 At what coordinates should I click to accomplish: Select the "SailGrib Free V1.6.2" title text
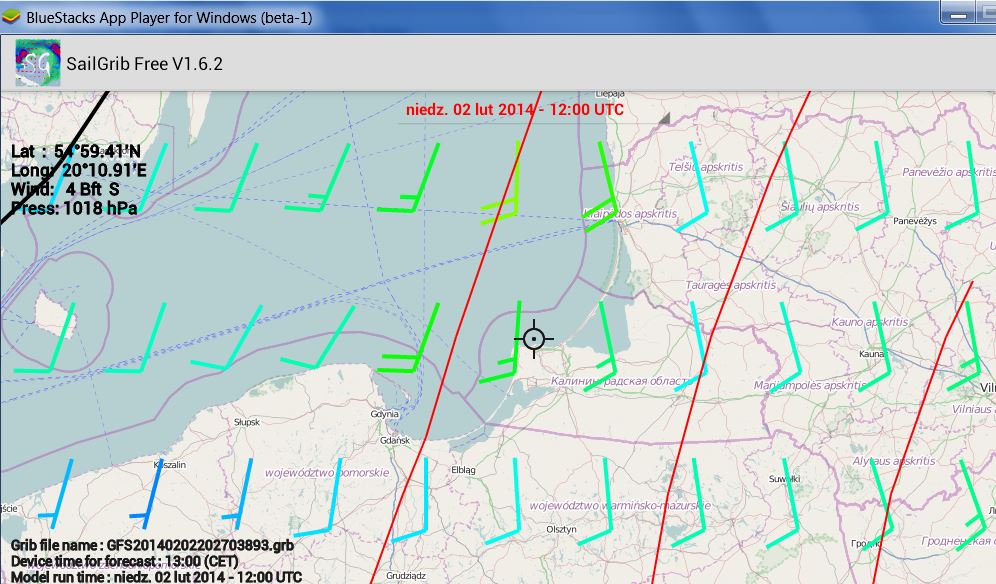coord(145,64)
